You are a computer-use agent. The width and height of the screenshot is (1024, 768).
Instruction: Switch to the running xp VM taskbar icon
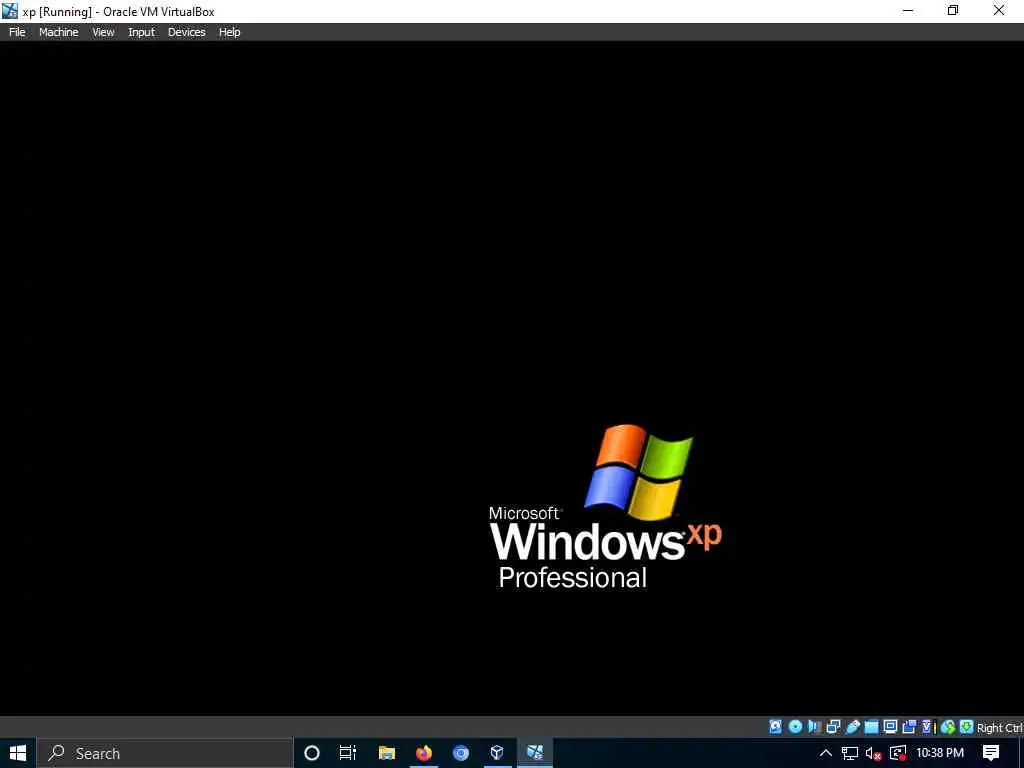535,753
